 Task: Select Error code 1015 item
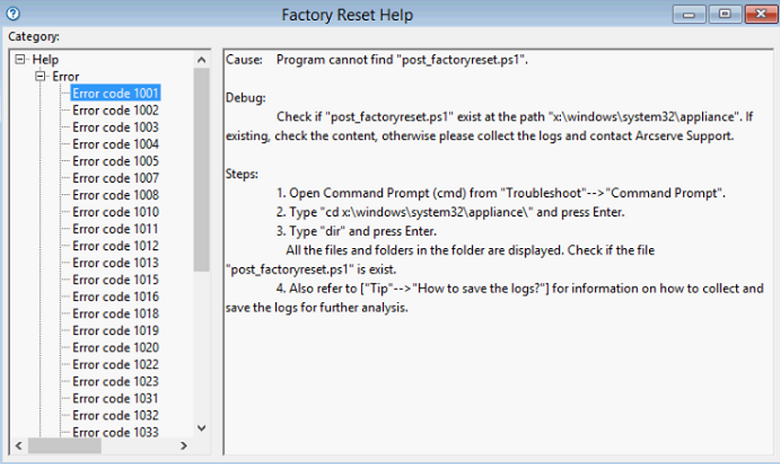pyautogui.click(x=115, y=279)
